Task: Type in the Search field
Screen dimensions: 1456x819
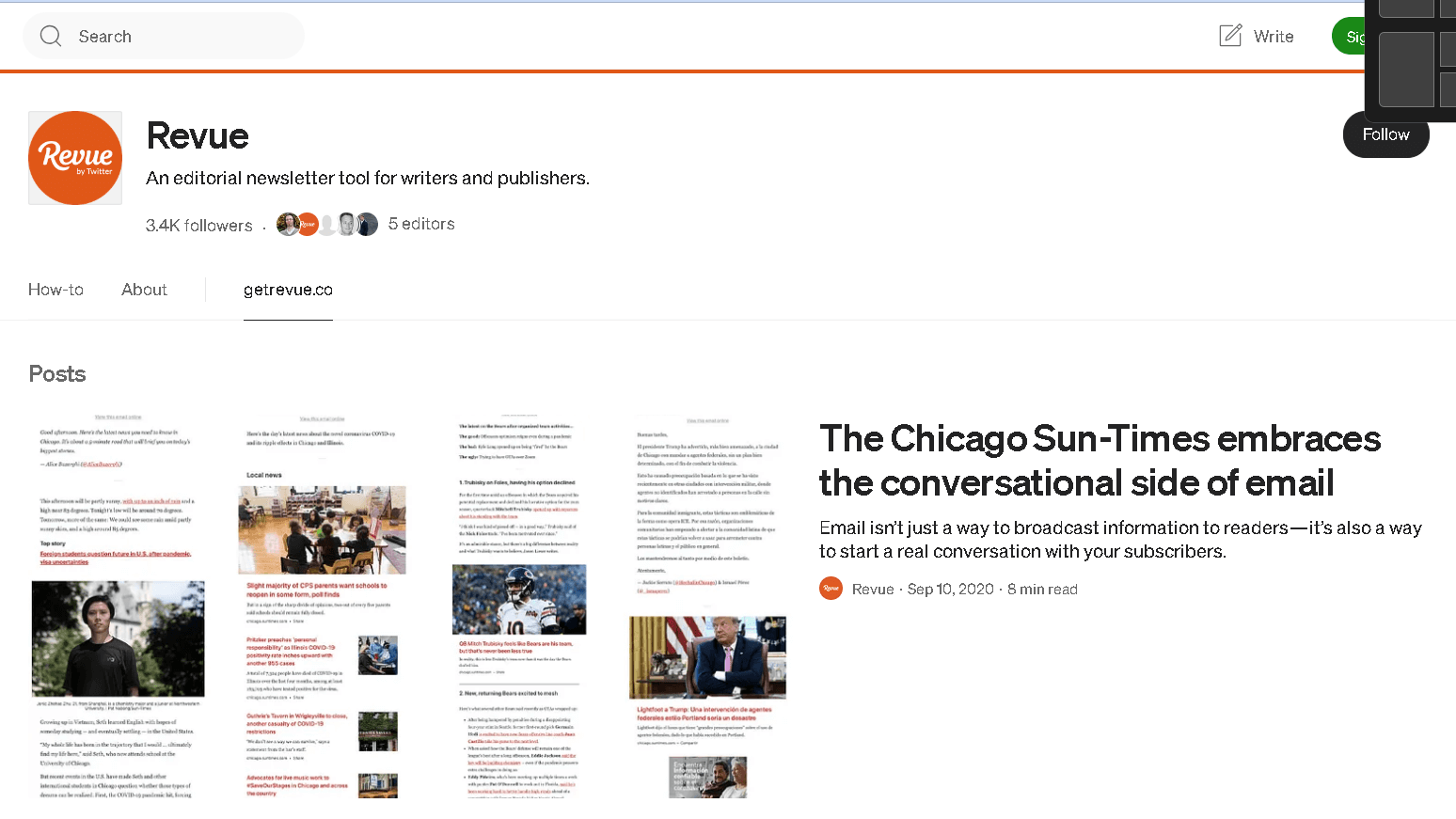Action: (179, 37)
